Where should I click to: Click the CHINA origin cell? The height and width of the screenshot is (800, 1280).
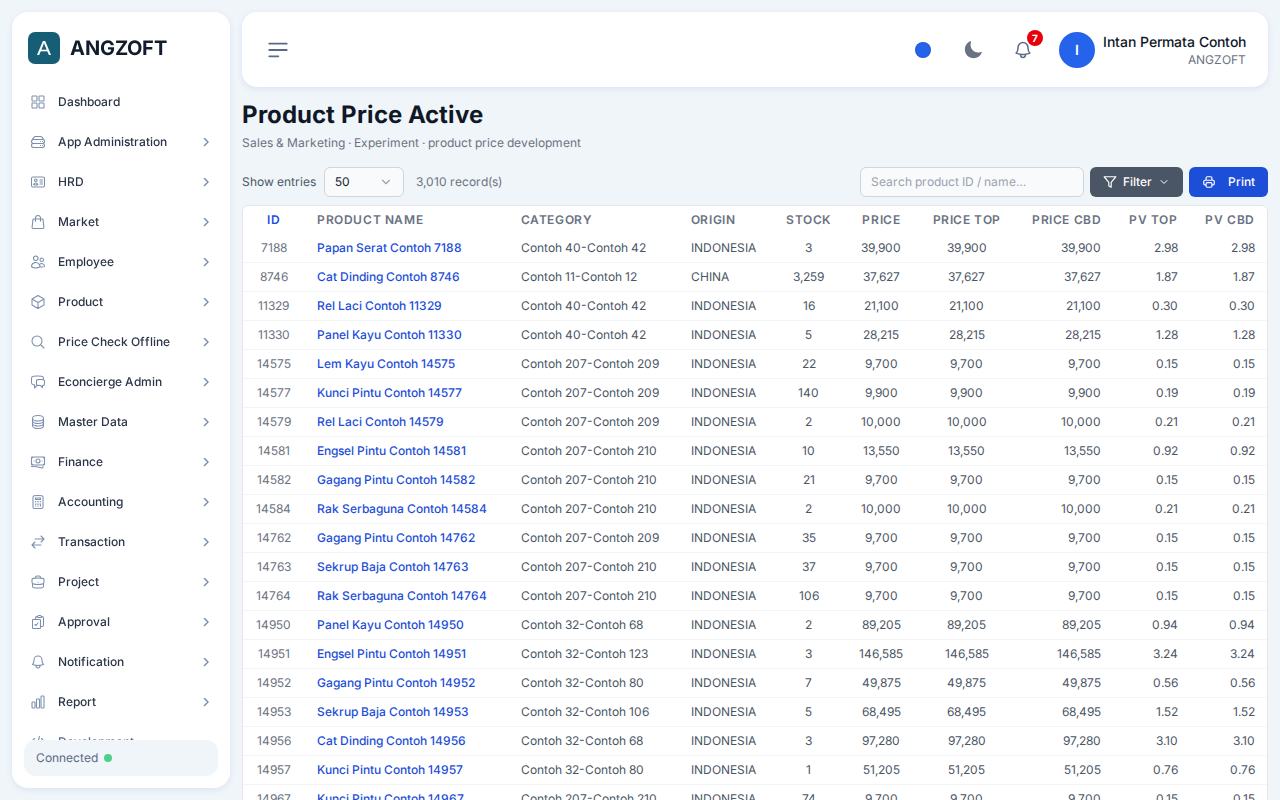click(x=710, y=277)
